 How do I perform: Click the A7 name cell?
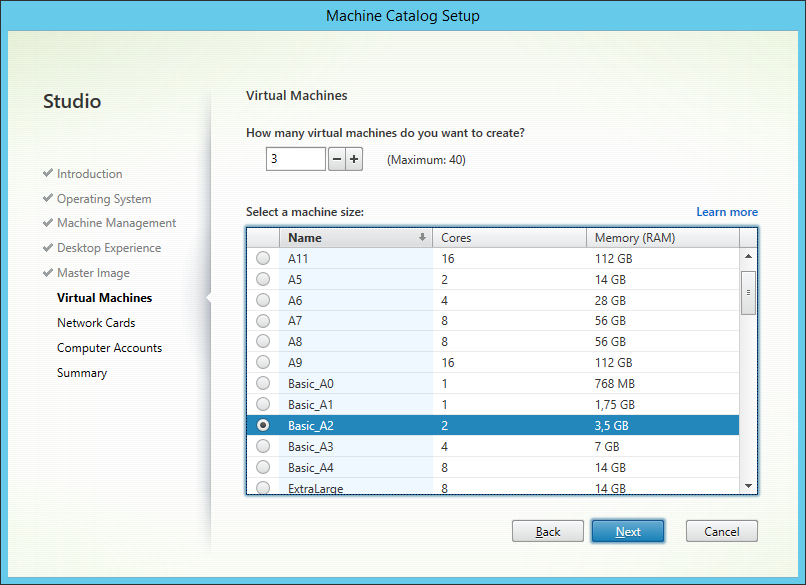point(356,321)
